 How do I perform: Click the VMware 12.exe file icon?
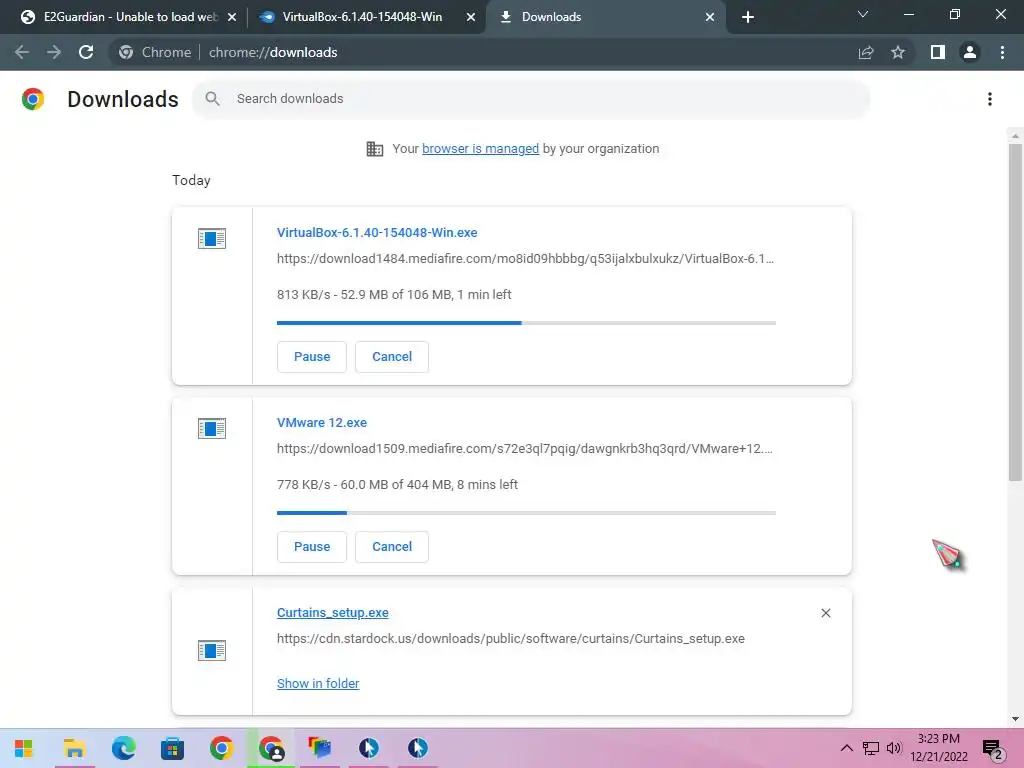212,428
